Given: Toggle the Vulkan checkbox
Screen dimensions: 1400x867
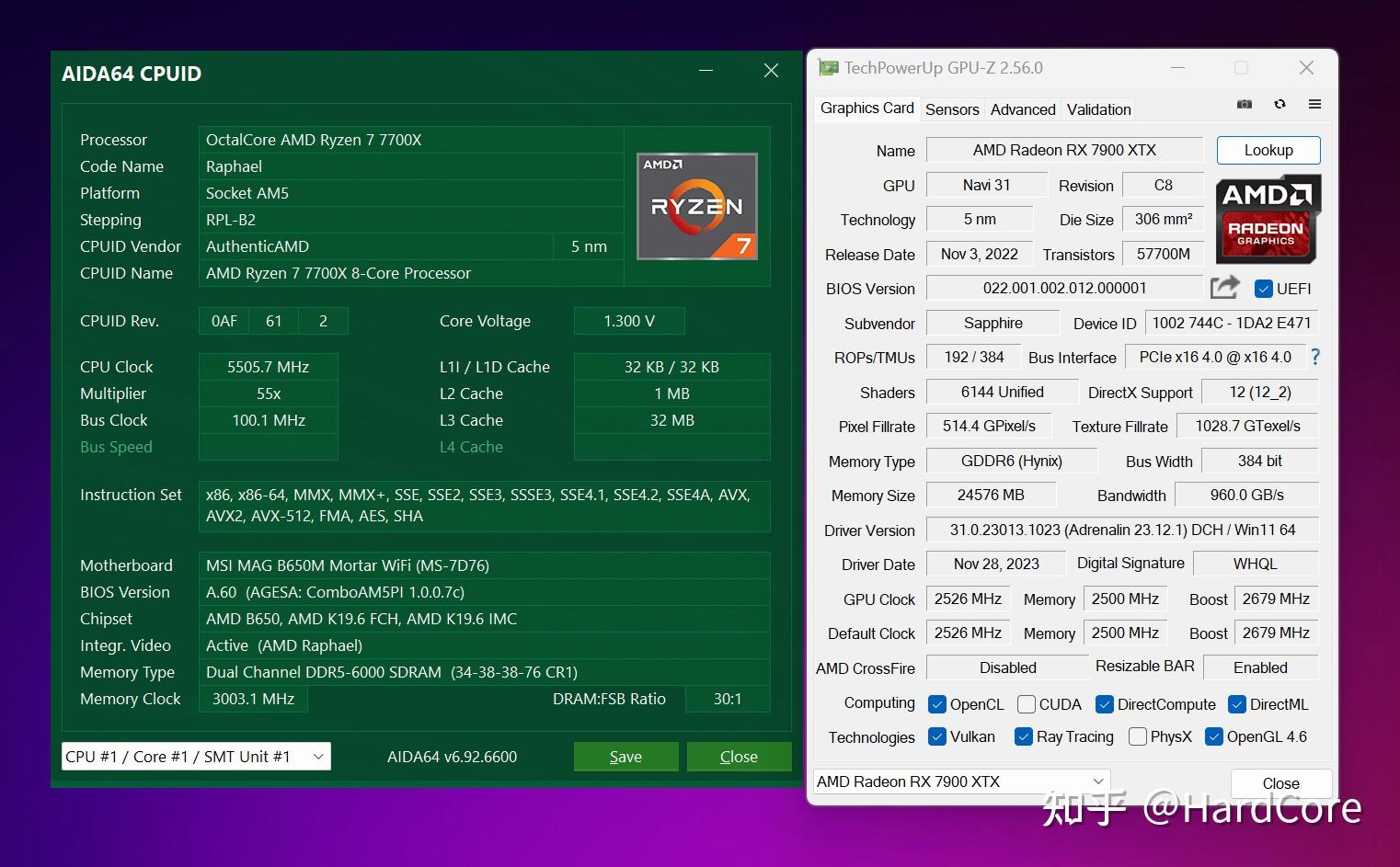Looking at the screenshot, I should click(937, 736).
